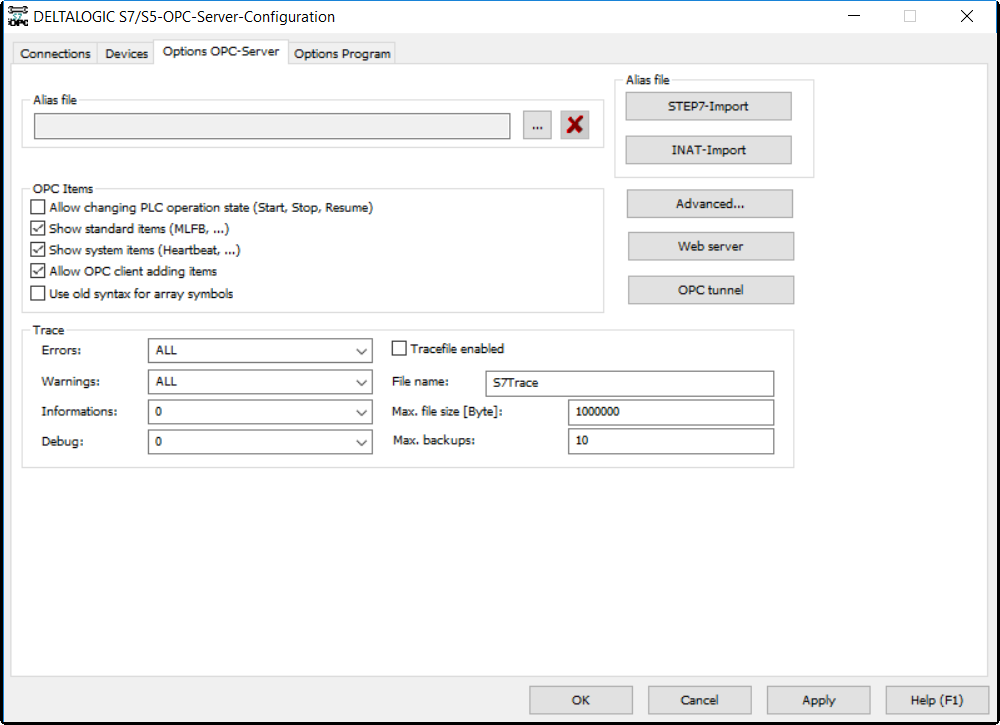
Task: Click the STEP7-Import button
Action: point(709,106)
